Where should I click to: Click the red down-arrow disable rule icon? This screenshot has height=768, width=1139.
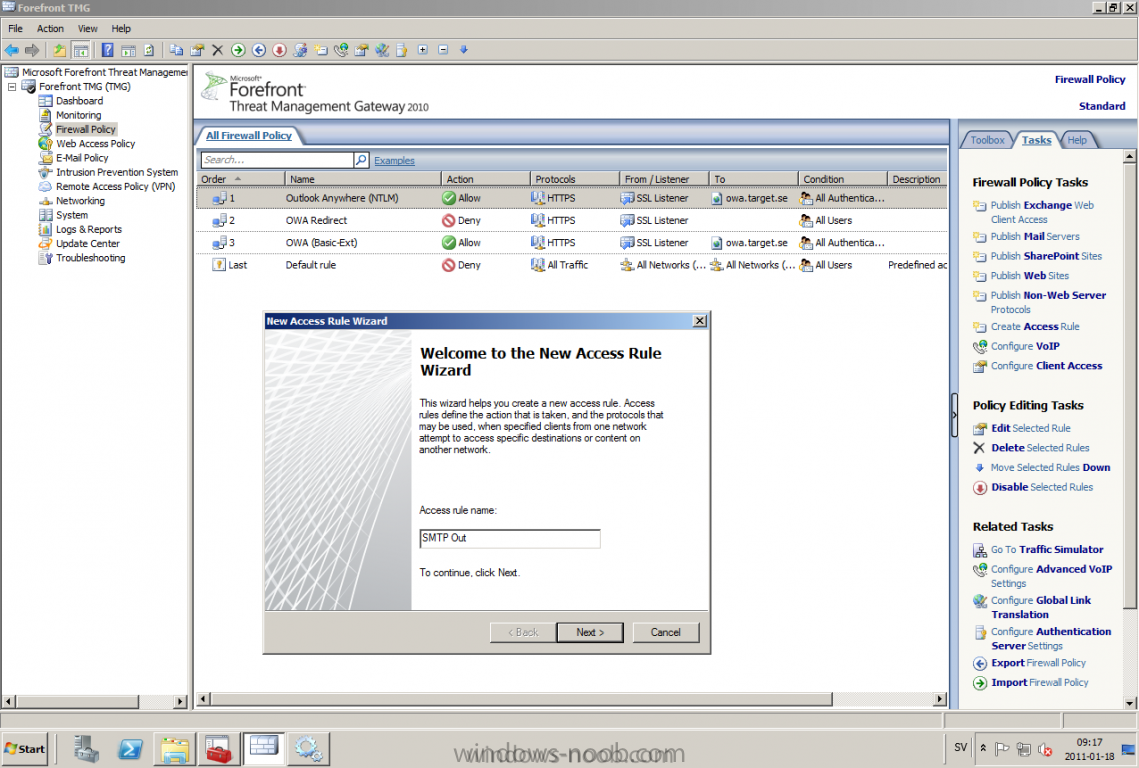click(x=279, y=50)
